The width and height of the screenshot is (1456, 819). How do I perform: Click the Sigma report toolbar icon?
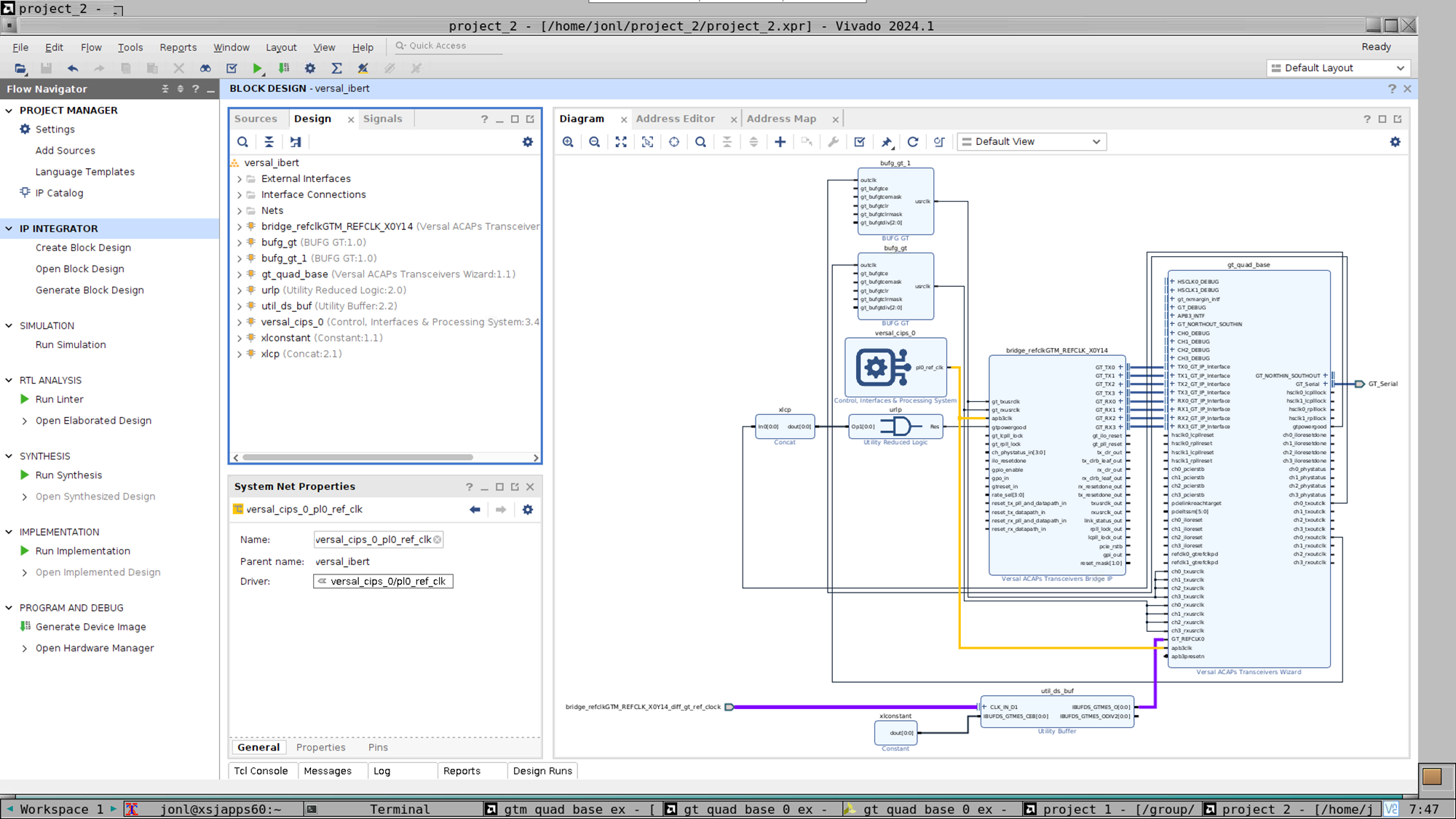[x=336, y=68]
